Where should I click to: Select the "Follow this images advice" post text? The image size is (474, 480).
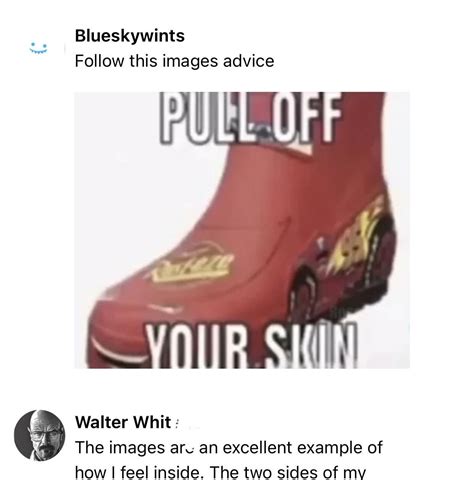174,61
